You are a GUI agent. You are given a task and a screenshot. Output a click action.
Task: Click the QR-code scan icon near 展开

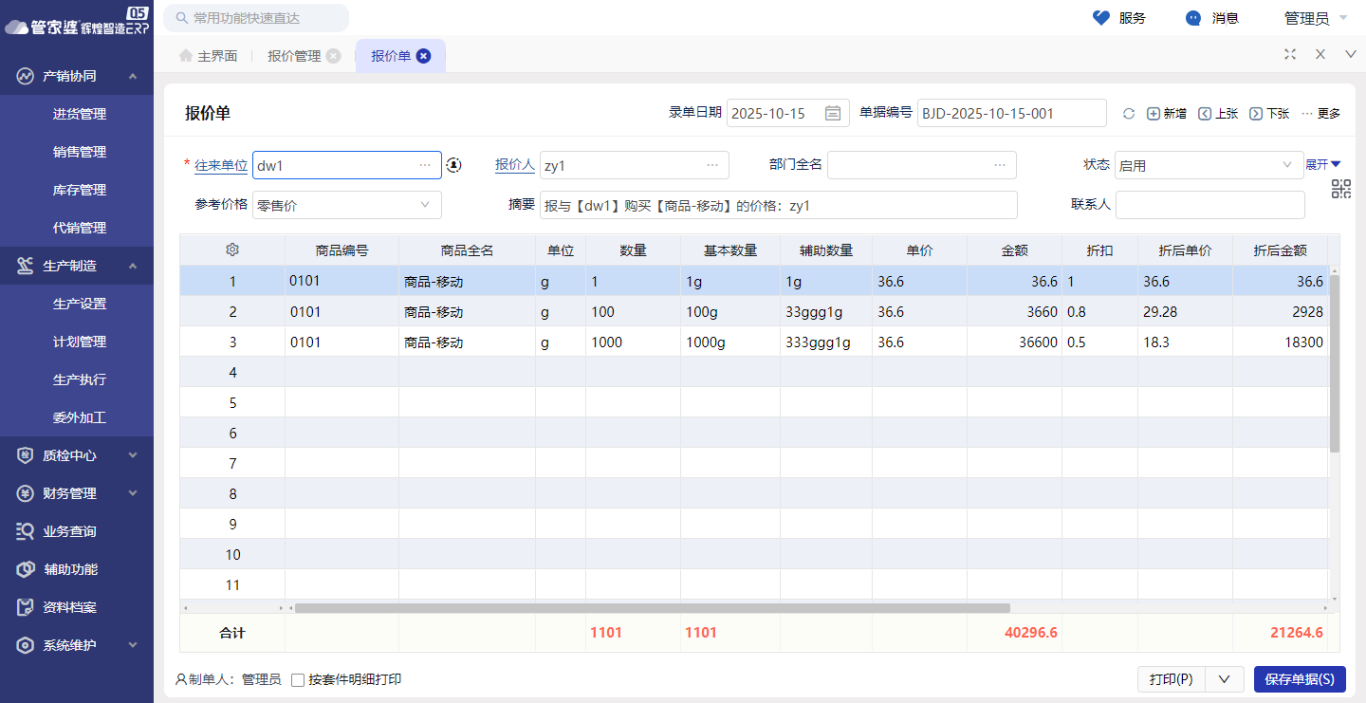(x=1343, y=188)
